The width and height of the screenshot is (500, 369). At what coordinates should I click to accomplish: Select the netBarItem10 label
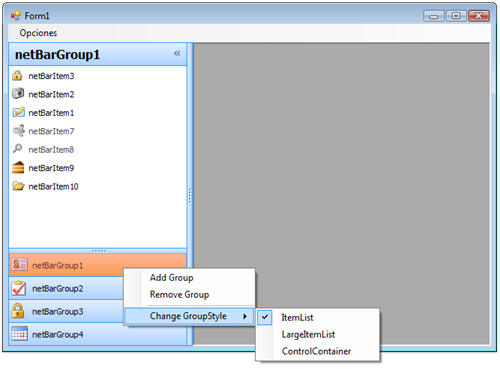(53, 186)
